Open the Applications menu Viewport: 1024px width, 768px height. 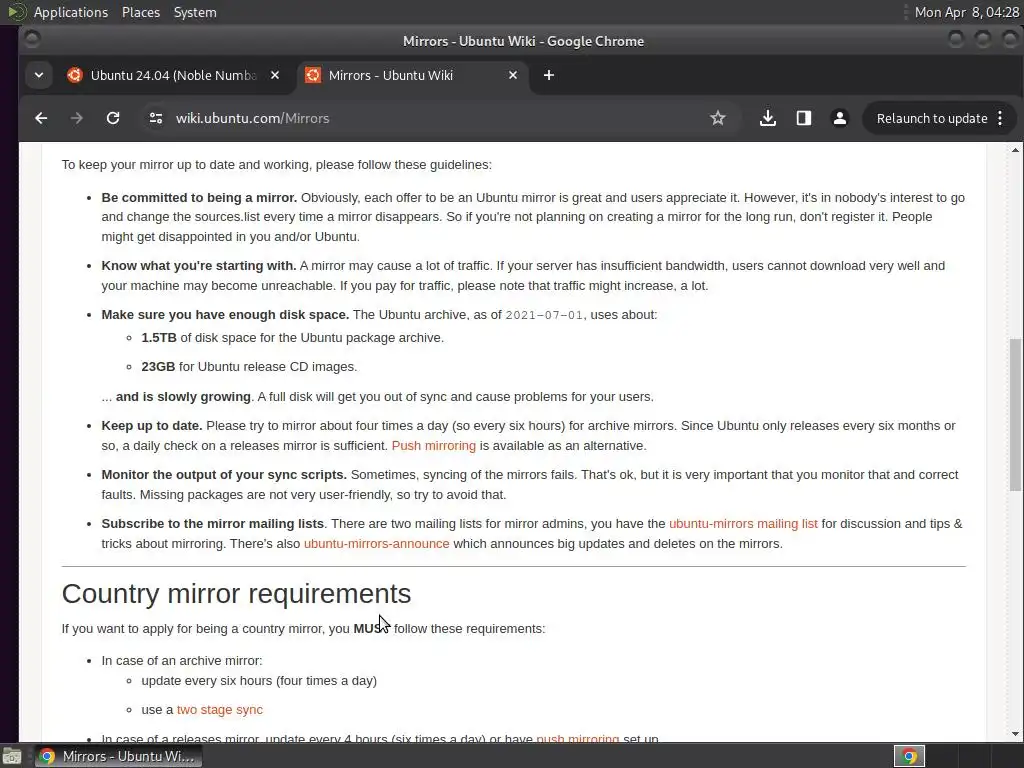71,12
